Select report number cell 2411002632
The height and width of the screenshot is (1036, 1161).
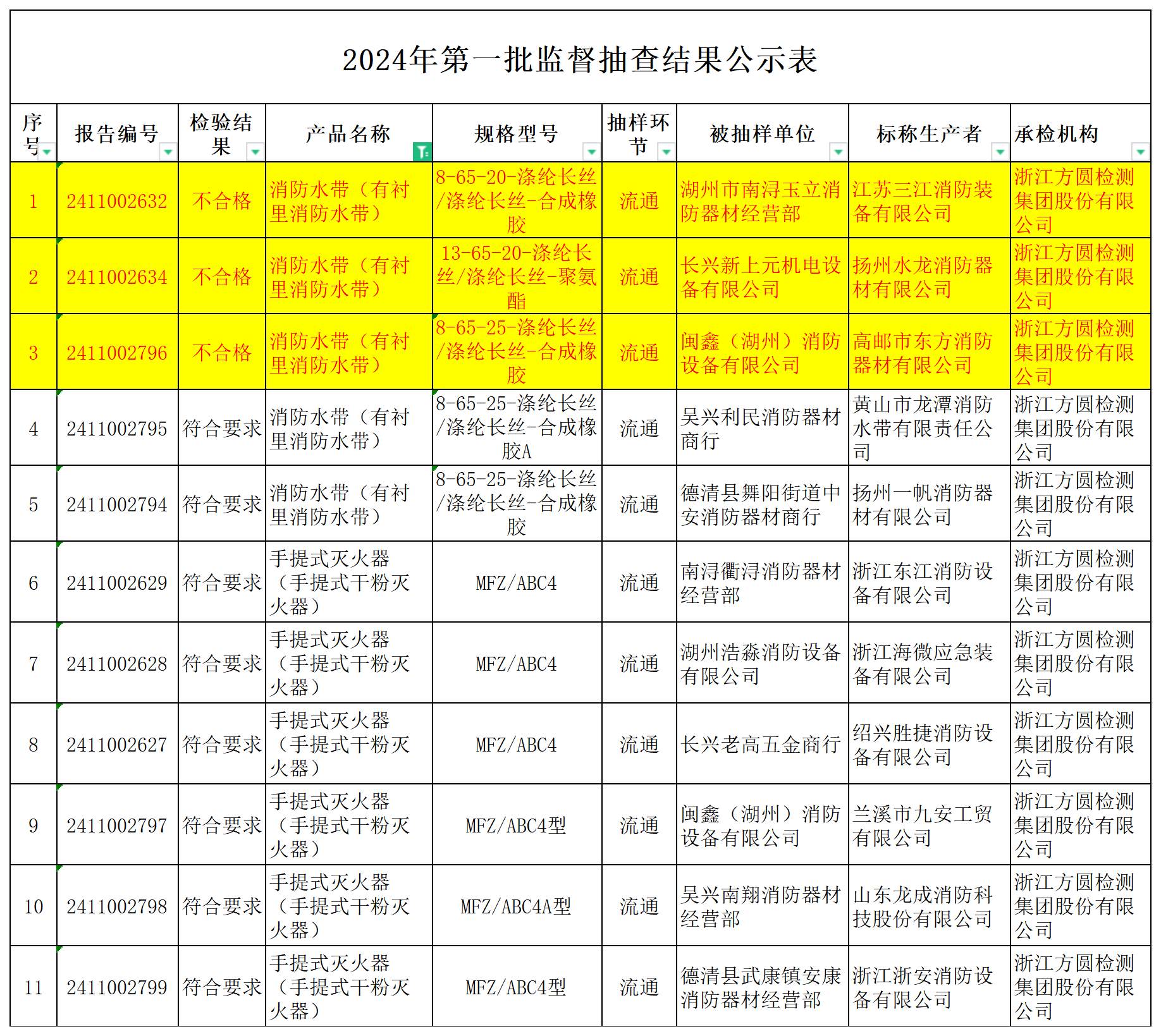pyautogui.click(x=118, y=202)
